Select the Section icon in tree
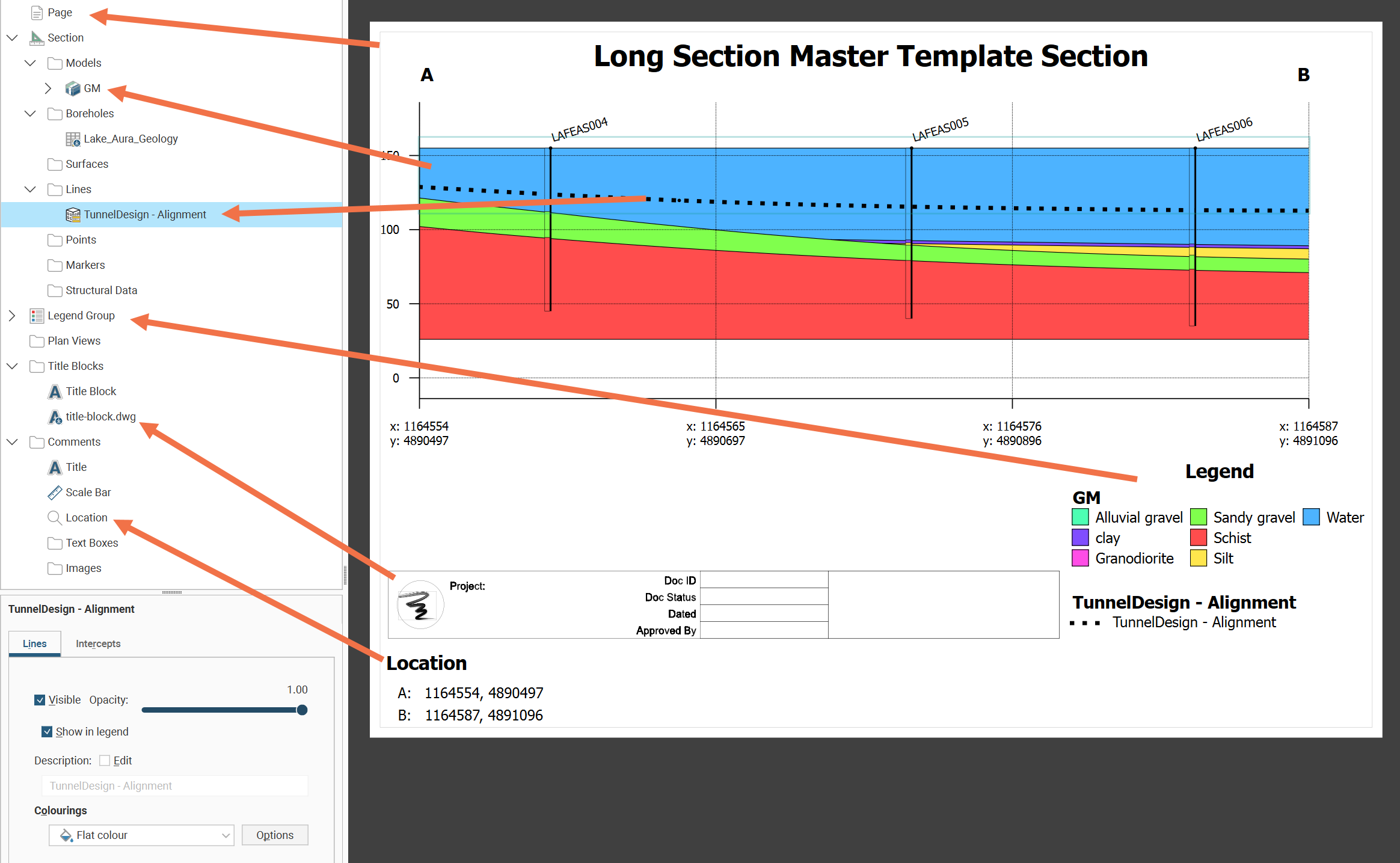Screen dimensions: 1400x863 click(37, 38)
